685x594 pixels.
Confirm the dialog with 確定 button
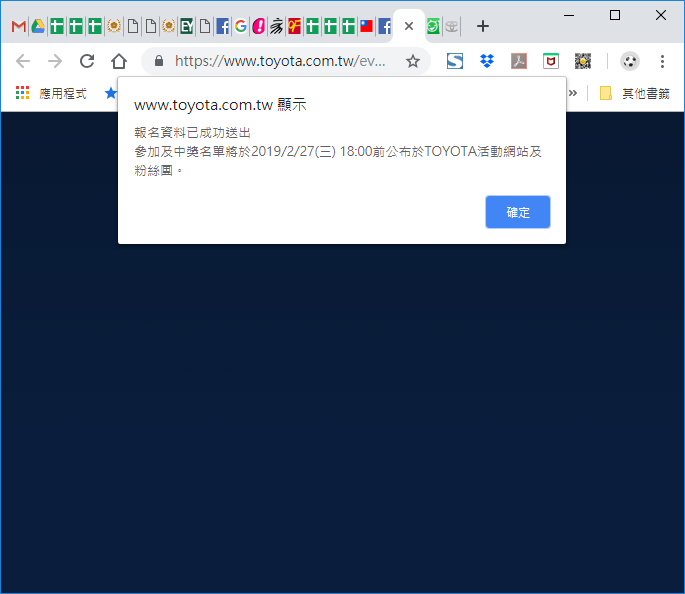[x=518, y=212]
